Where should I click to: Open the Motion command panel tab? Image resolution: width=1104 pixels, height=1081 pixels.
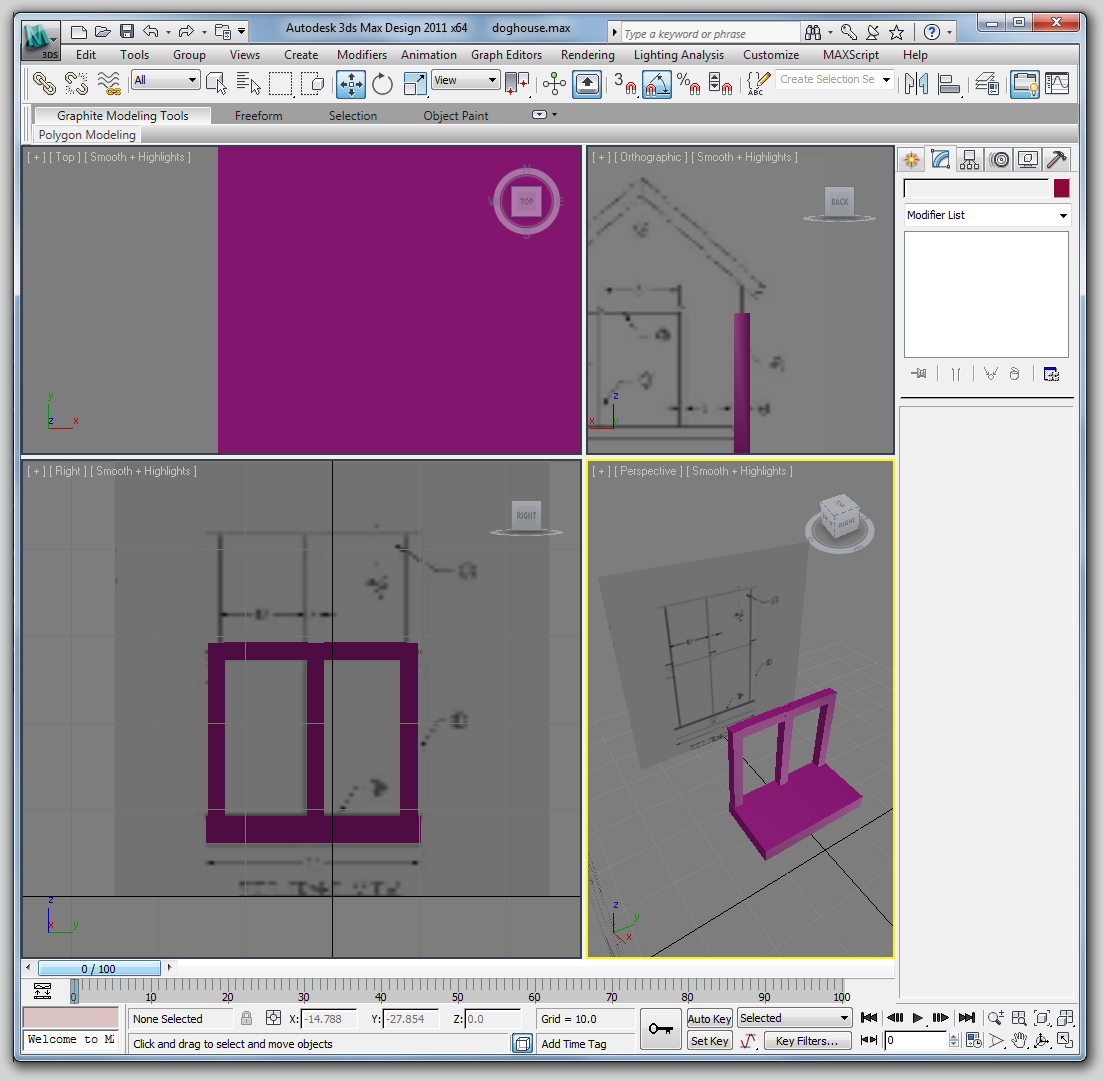tap(998, 160)
